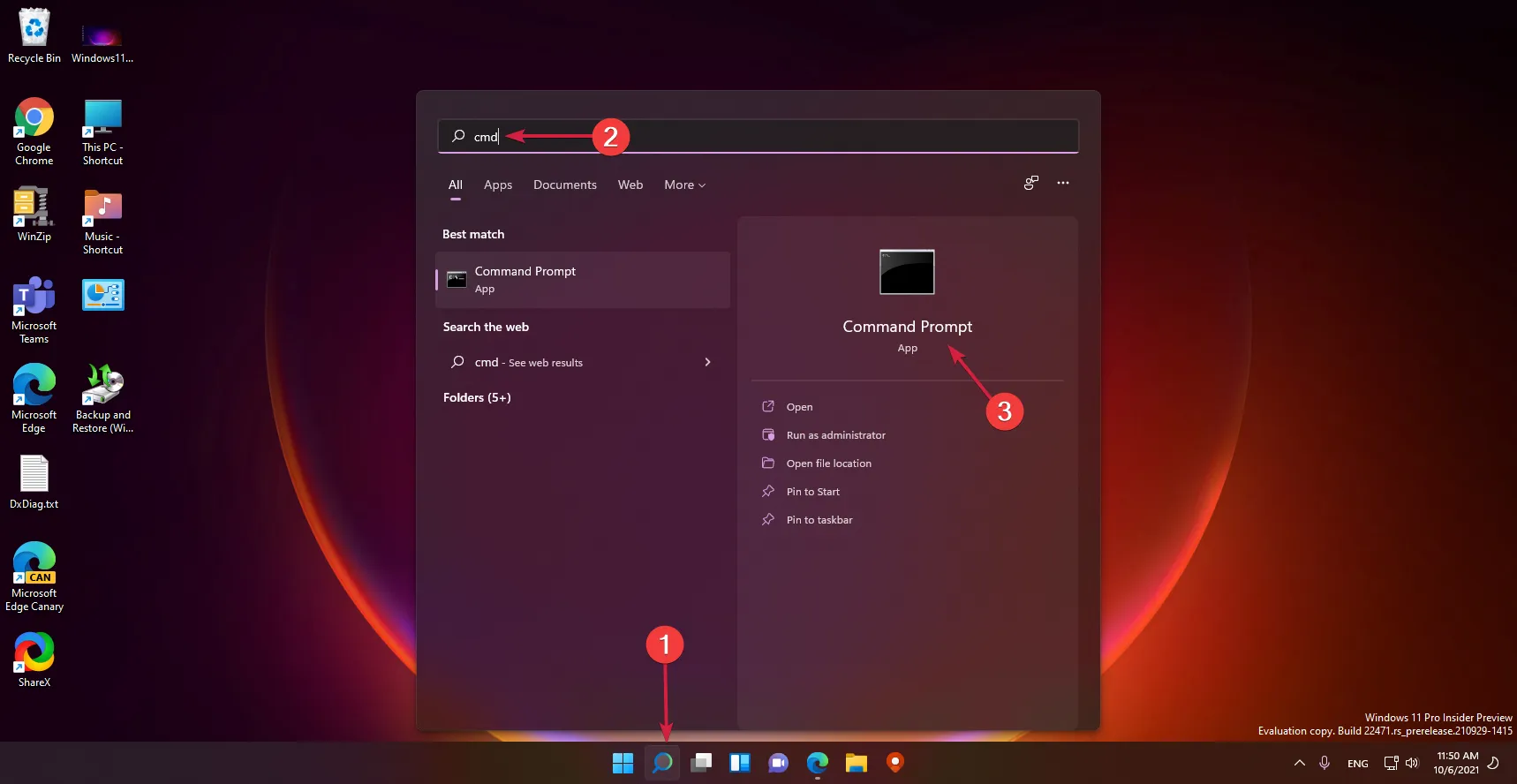Image resolution: width=1517 pixels, height=784 pixels.
Task: Switch to the Apps search tab
Action: click(498, 185)
